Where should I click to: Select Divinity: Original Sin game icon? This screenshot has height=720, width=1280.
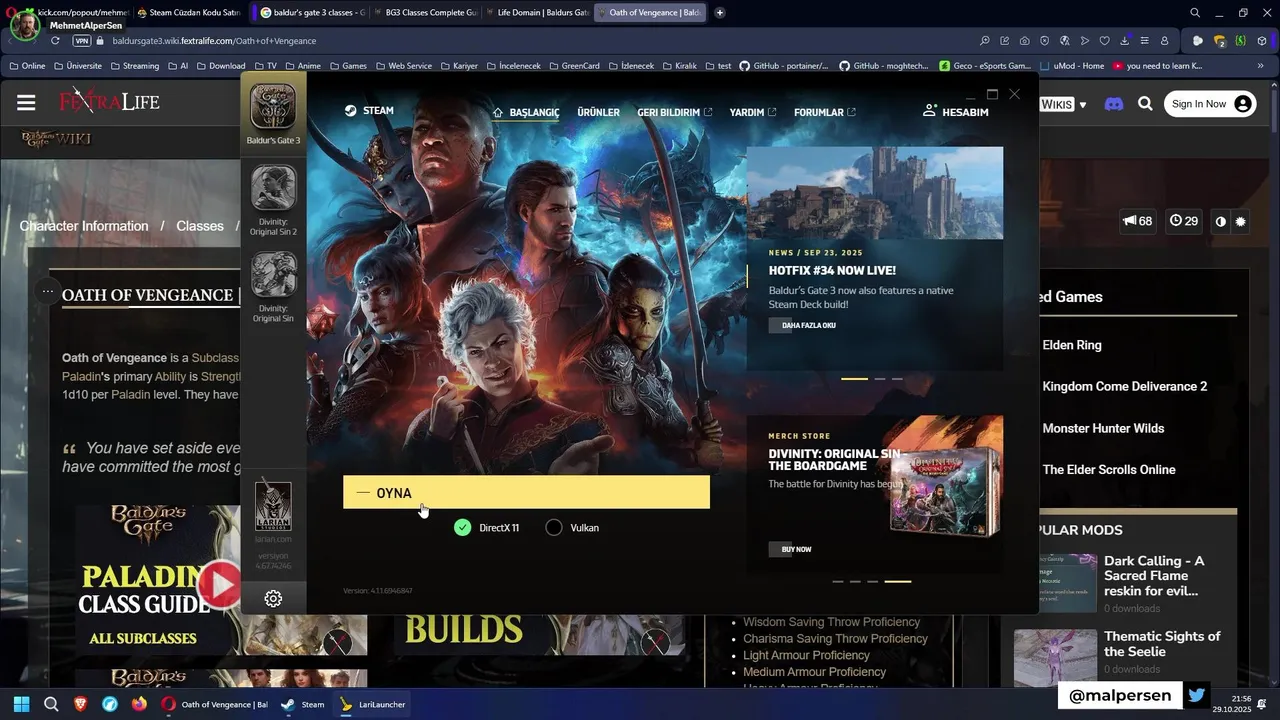273,275
